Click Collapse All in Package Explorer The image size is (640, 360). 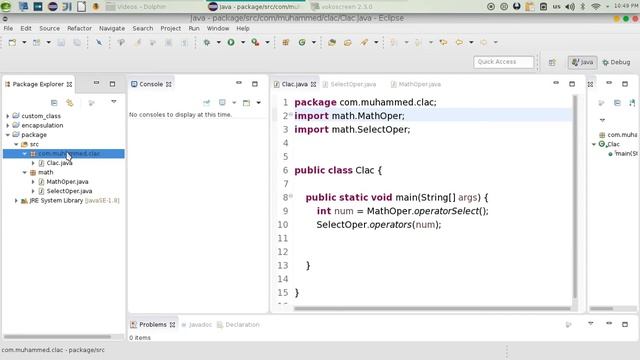tap(54, 102)
